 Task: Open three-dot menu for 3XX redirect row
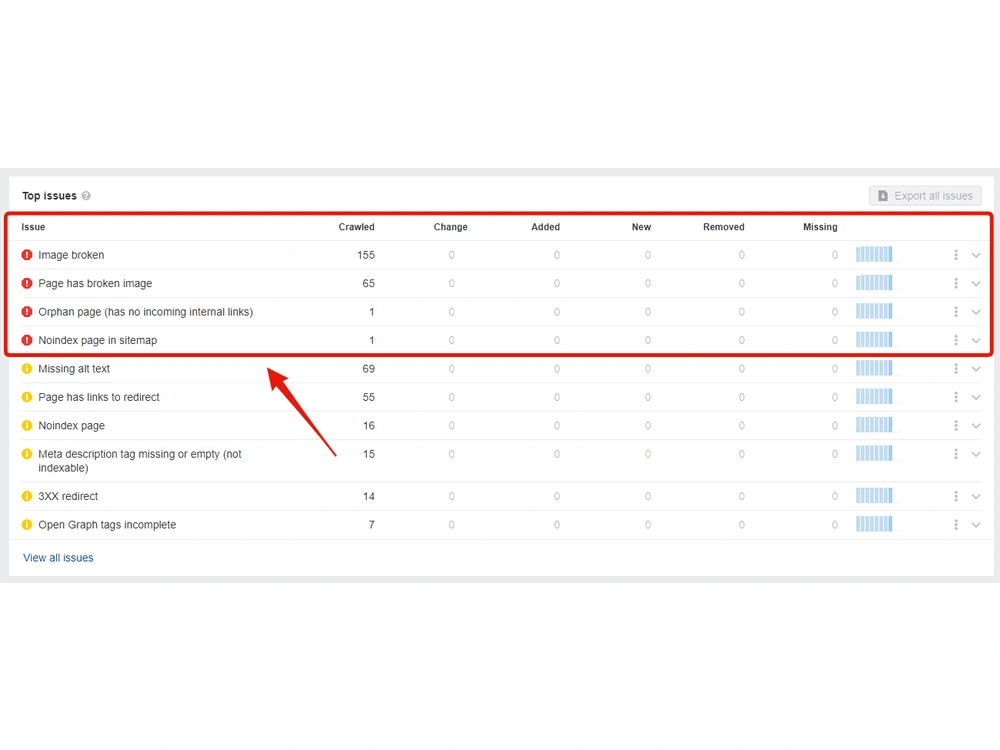click(x=955, y=496)
